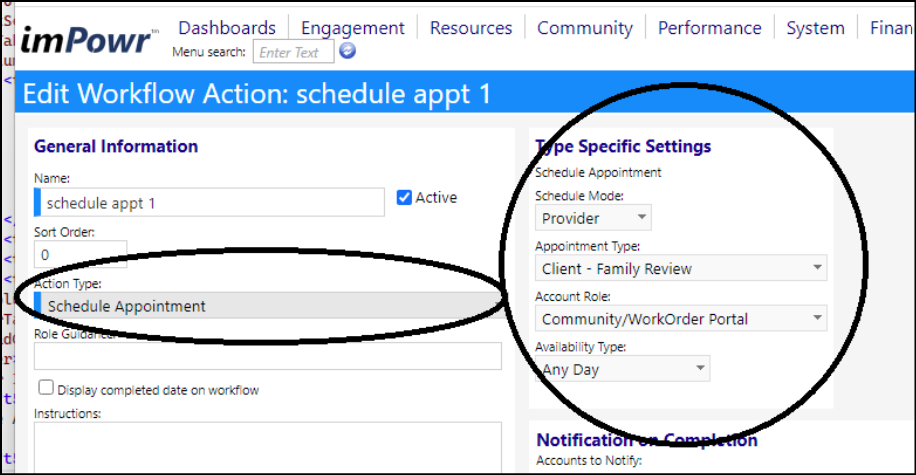Select the Action Type field

270,305
